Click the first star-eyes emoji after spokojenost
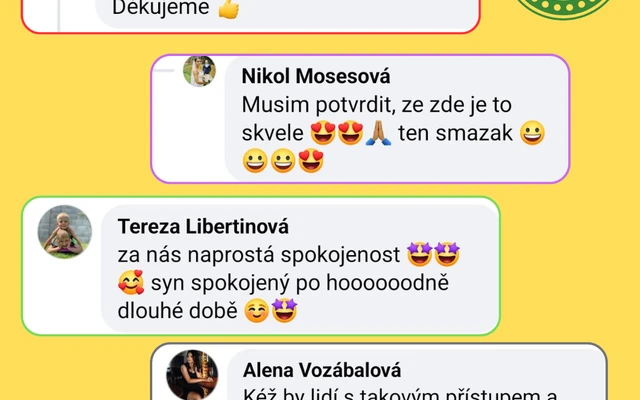 point(420,254)
